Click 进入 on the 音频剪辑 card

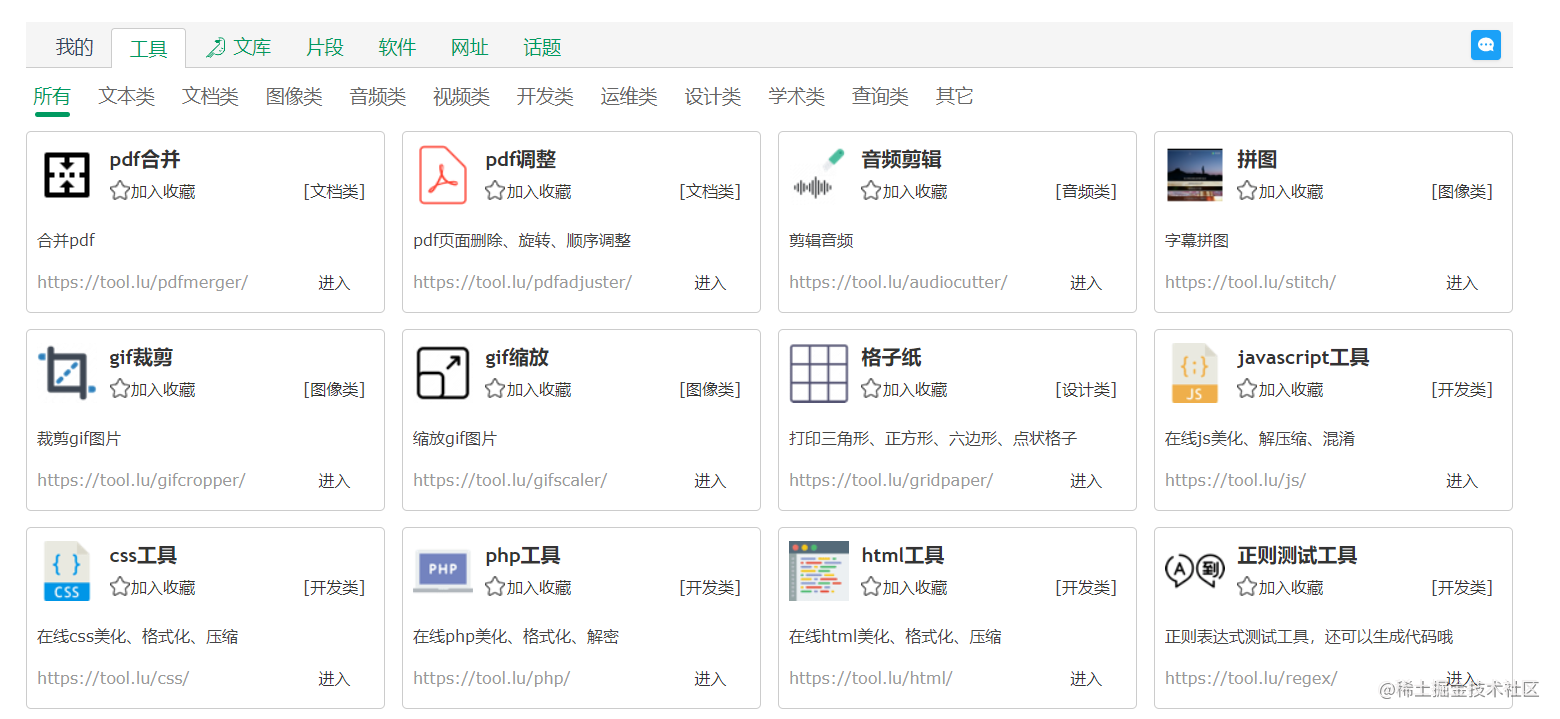pos(1086,283)
